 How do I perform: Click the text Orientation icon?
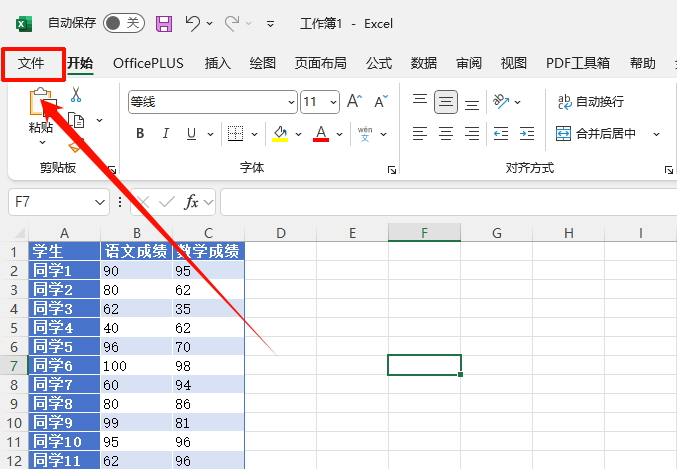pos(501,101)
